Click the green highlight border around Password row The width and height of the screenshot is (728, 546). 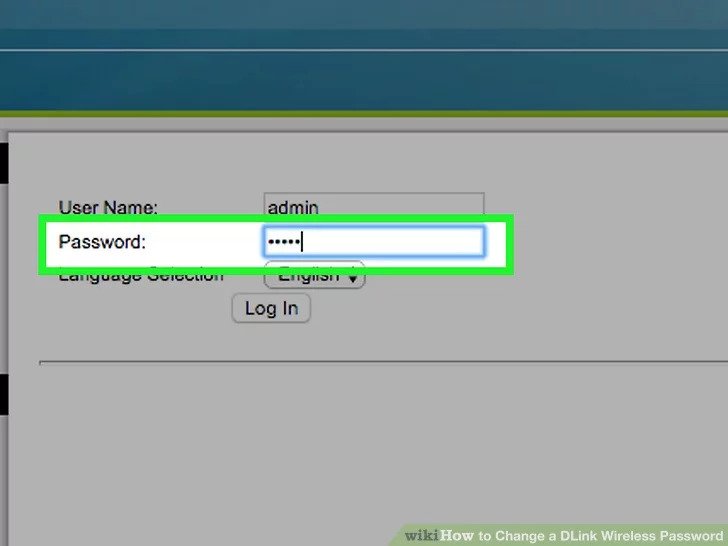click(276, 219)
